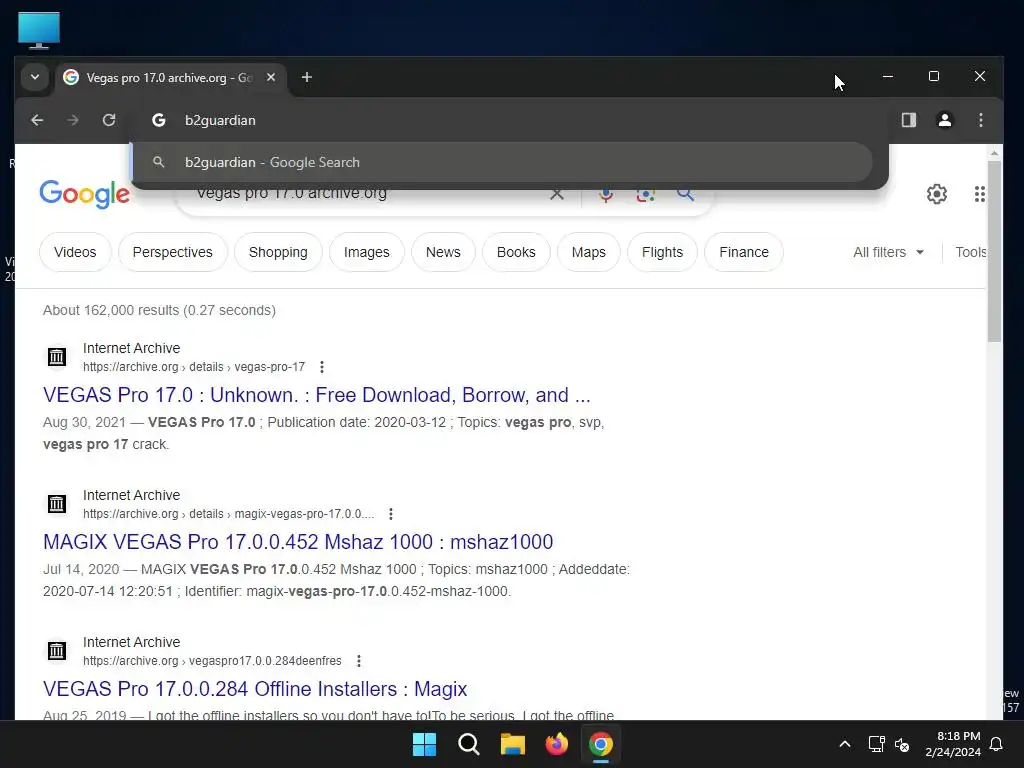
Task: Click Internet Archive favicon of MAGIX result
Action: click(57, 504)
